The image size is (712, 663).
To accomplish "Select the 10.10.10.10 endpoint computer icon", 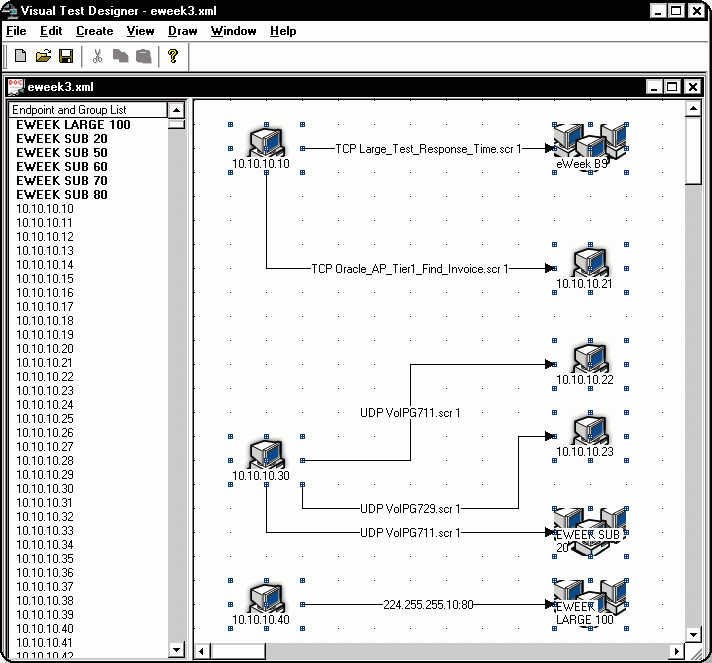I will 267,143.
